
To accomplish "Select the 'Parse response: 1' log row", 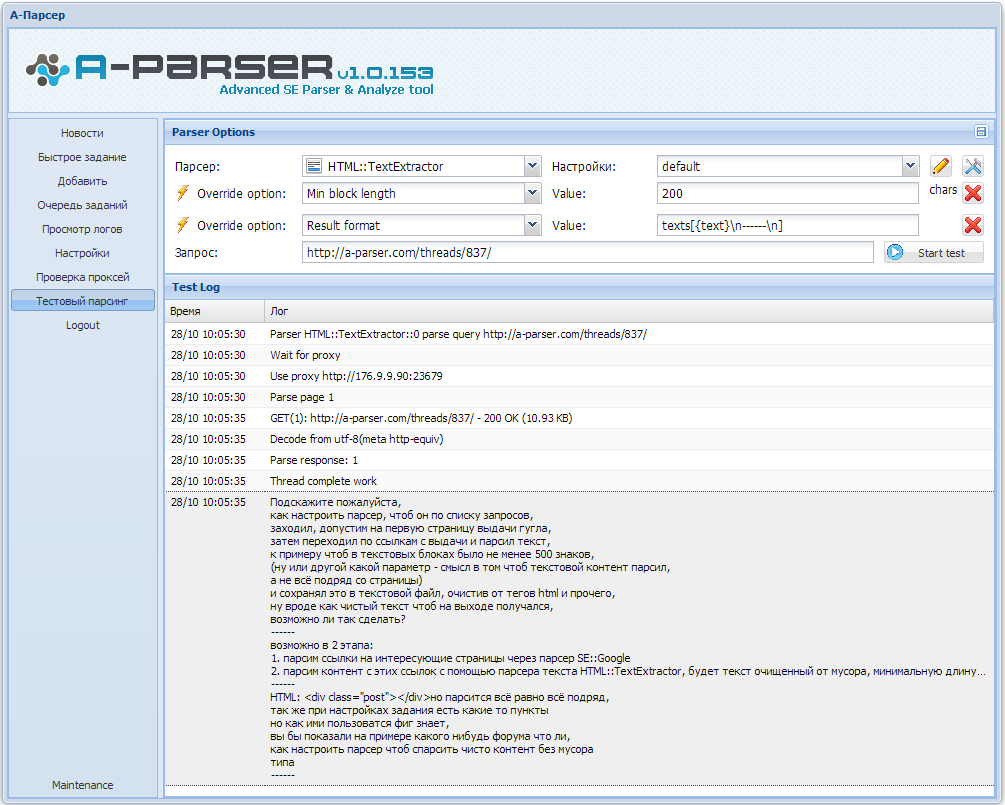I will pos(579,460).
